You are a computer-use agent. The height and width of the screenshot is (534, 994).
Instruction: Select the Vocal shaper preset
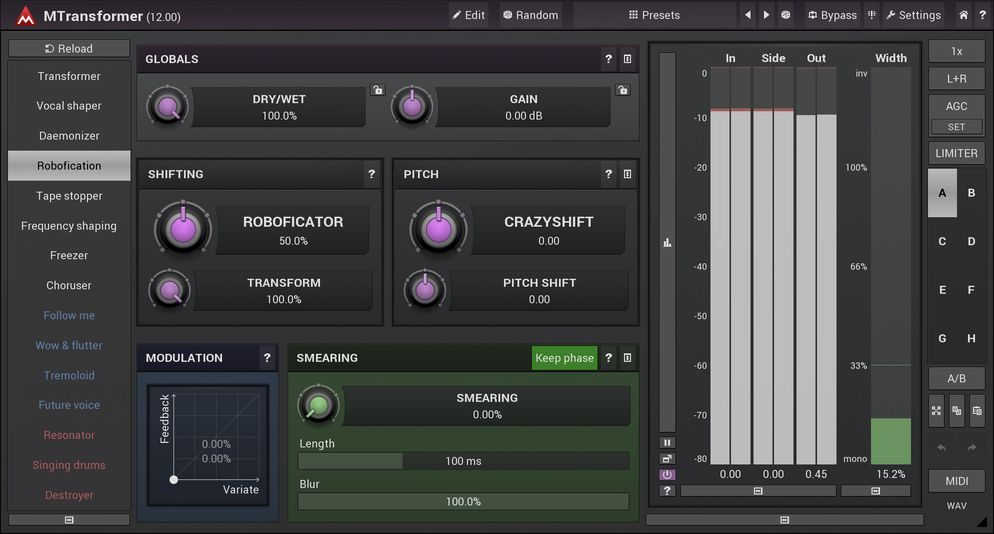tap(69, 106)
